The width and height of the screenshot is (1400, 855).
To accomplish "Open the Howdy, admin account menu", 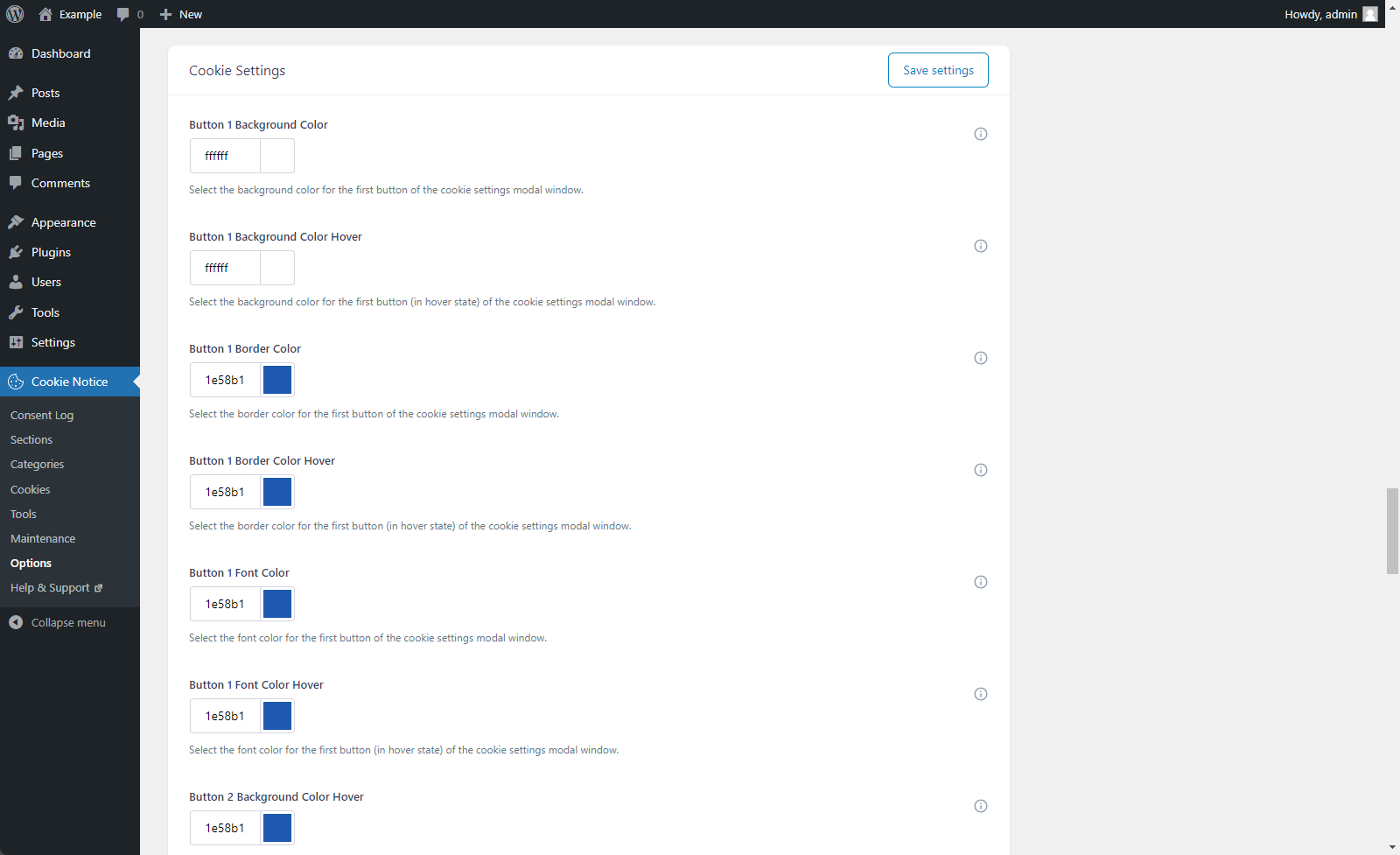I will [1320, 14].
